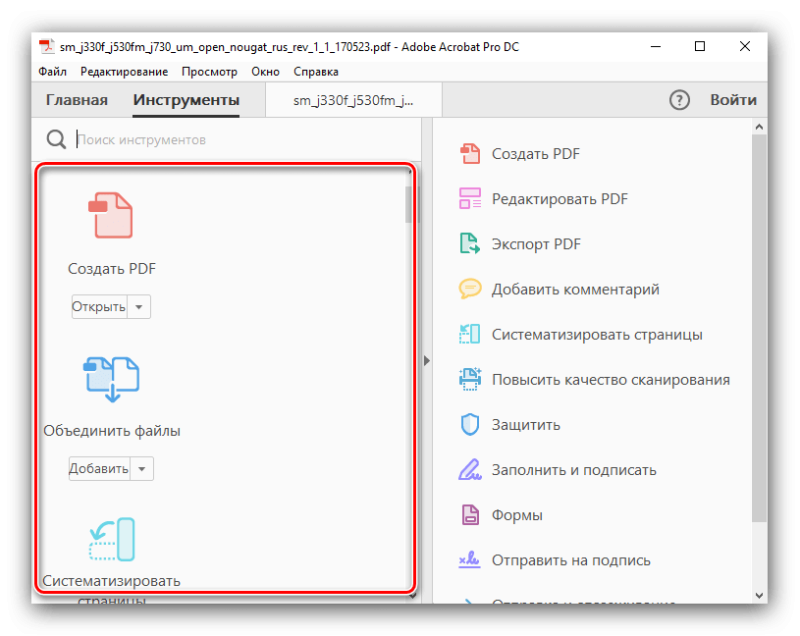Screen dimensions: 800x636
Task: Click the Редактировать PDF icon in the sidebar
Action: point(470,198)
